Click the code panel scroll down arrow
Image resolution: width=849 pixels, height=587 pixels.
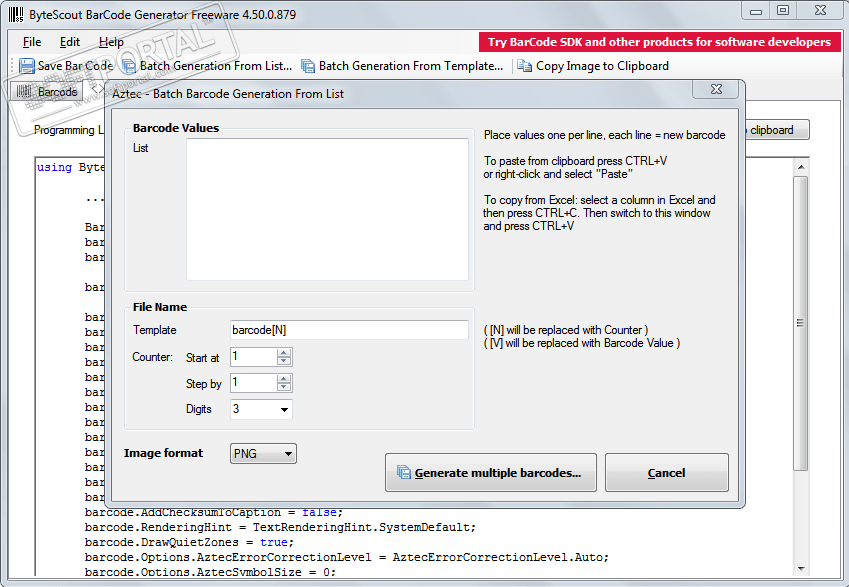(x=801, y=569)
